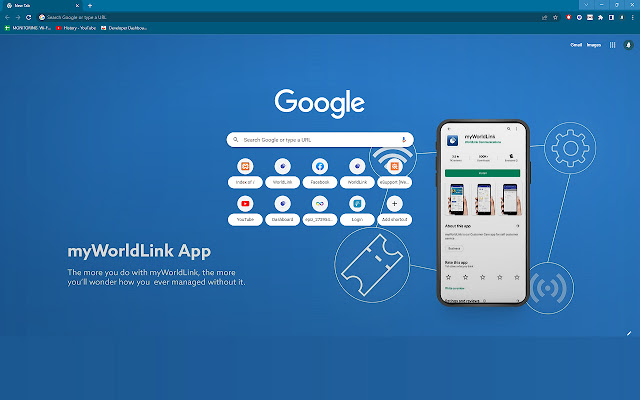Viewport: 640px width, 400px height.
Task: Open the Google account avatar
Action: [x=629, y=45]
